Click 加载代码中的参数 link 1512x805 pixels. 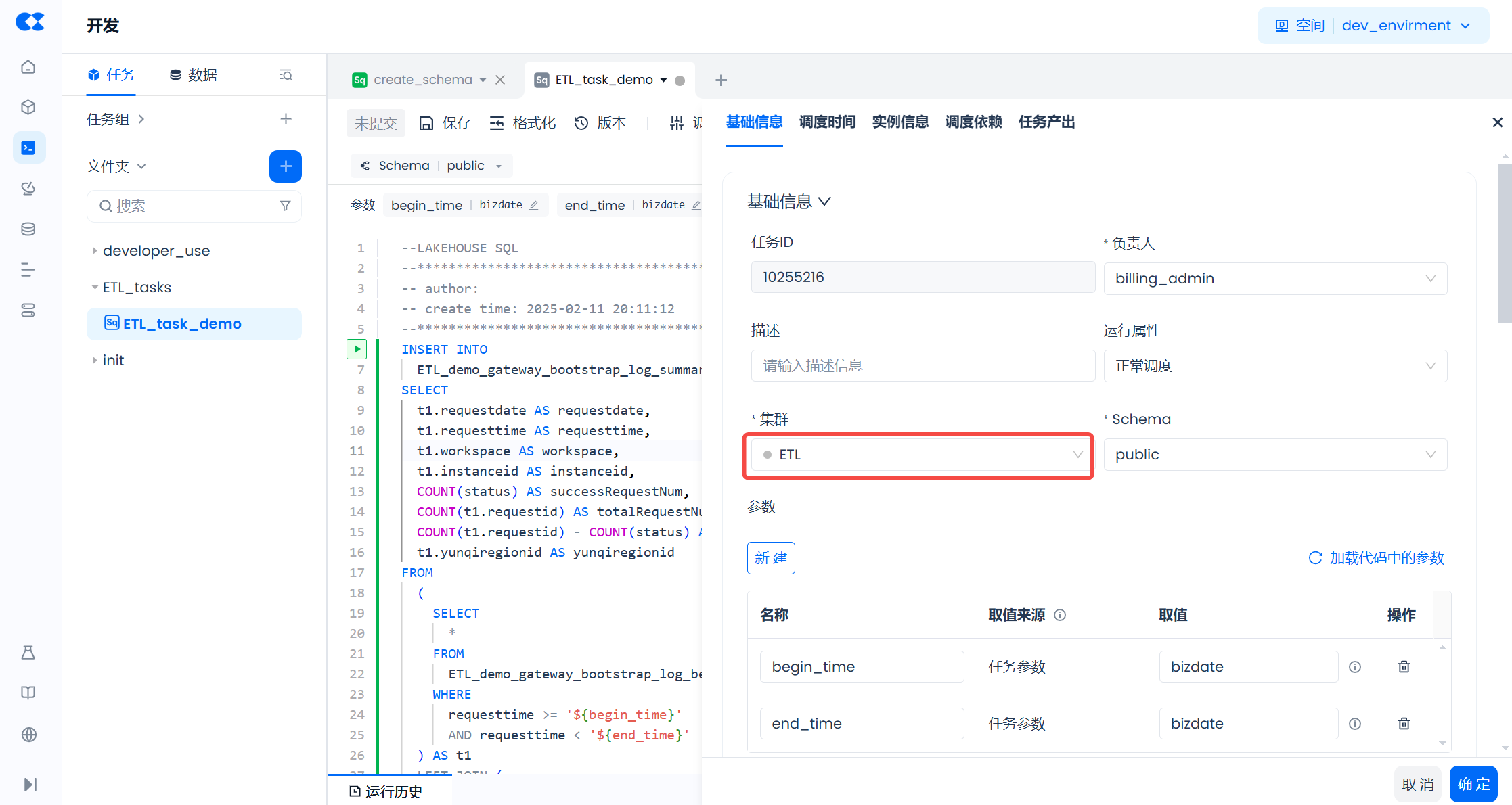1377,558
